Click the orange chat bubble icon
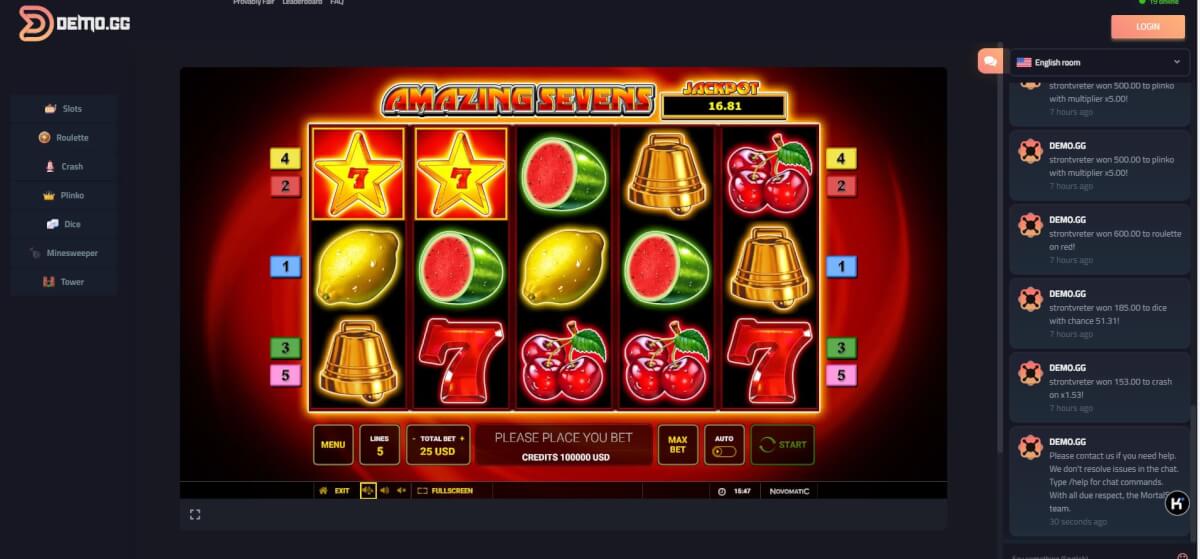1200x559 pixels. 990,61
